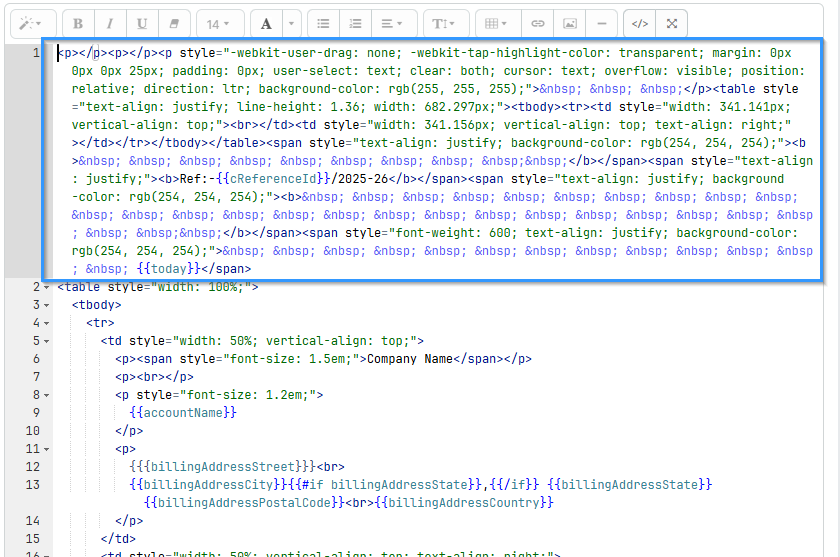Click the {{accountName}} placeholder in the code
The width and height of the screenshot is (840, 557).
(x=183, y=412)
